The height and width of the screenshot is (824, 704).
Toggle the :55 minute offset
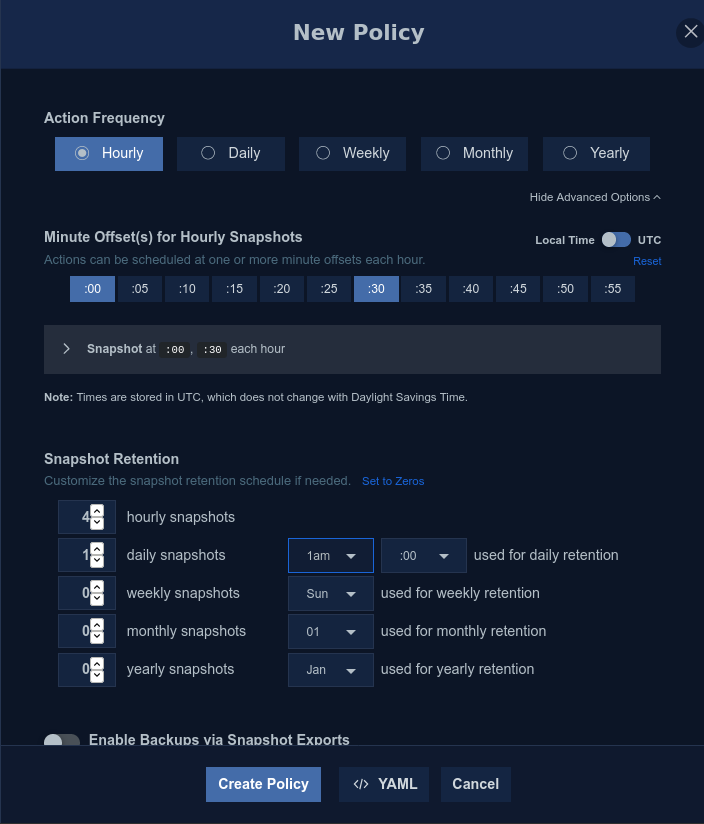[x=613, y=289]
